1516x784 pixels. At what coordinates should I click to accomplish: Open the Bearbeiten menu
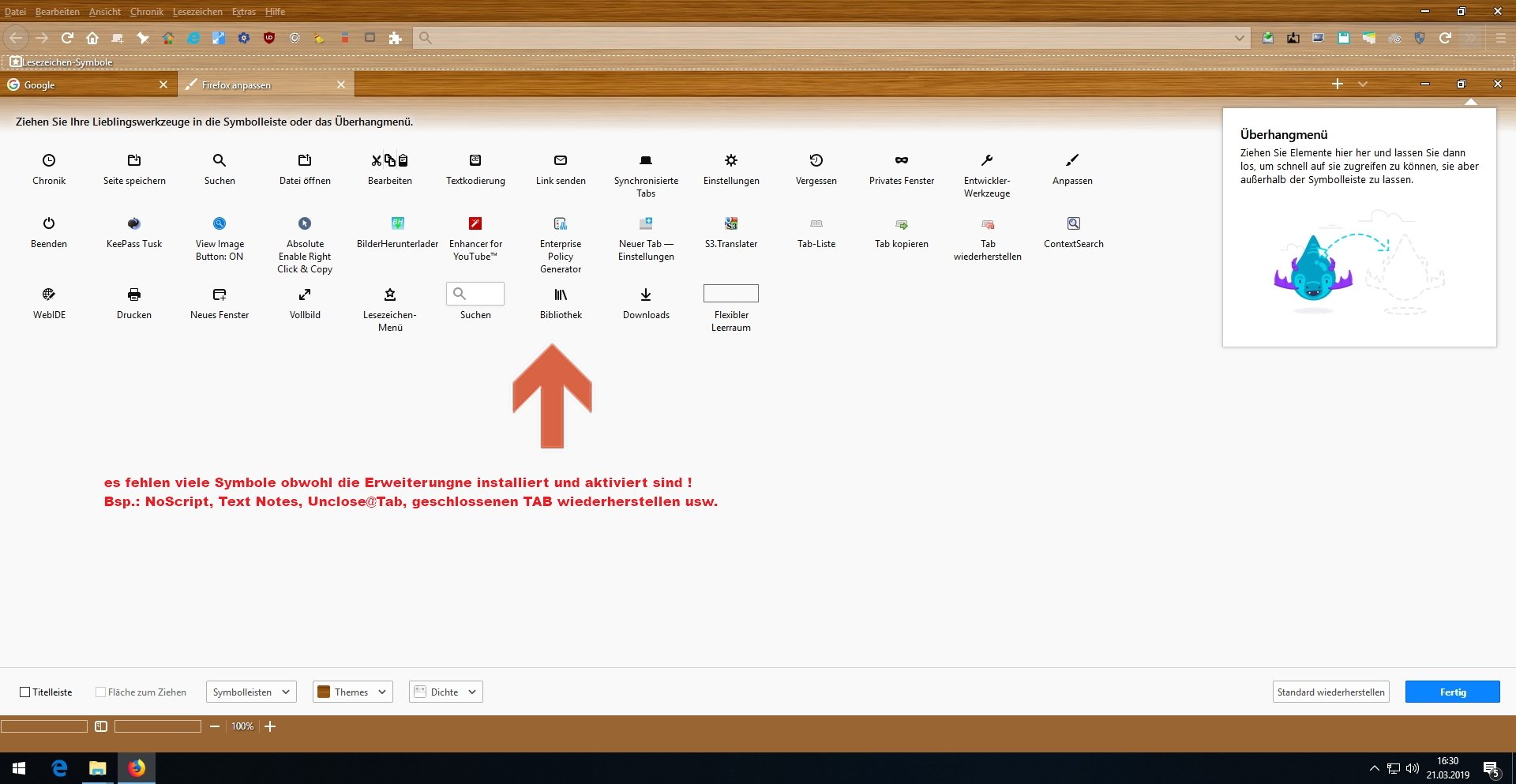(x=58, y=12)
